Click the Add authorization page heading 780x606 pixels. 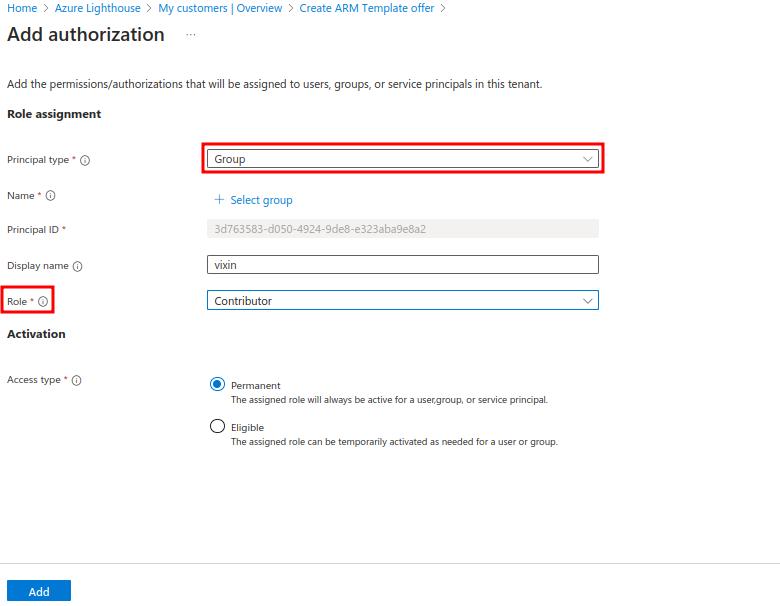click(x=86, y=35)
